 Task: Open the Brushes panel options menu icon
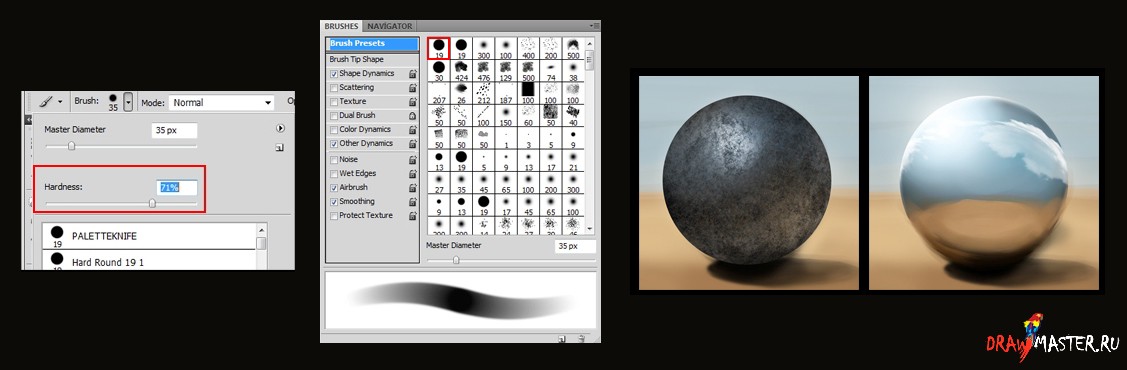(595, 26)
